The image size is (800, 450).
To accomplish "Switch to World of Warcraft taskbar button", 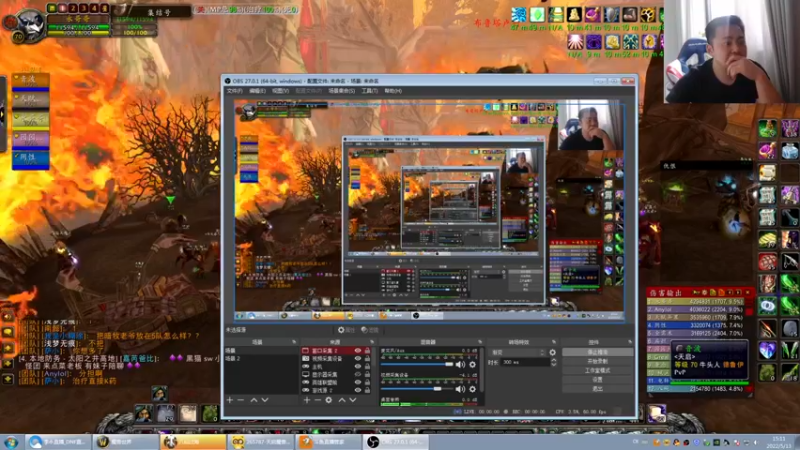I will pos(124,442).
